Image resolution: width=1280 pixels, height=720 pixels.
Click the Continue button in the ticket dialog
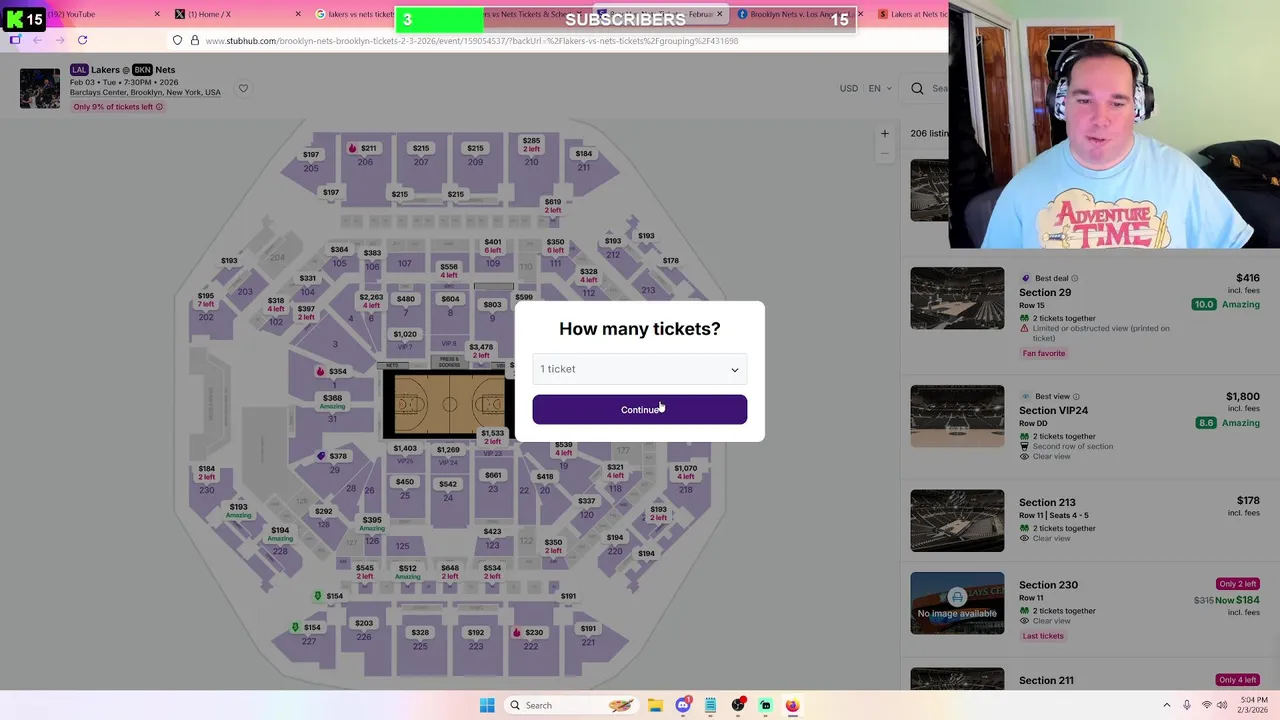pos(639,409)
